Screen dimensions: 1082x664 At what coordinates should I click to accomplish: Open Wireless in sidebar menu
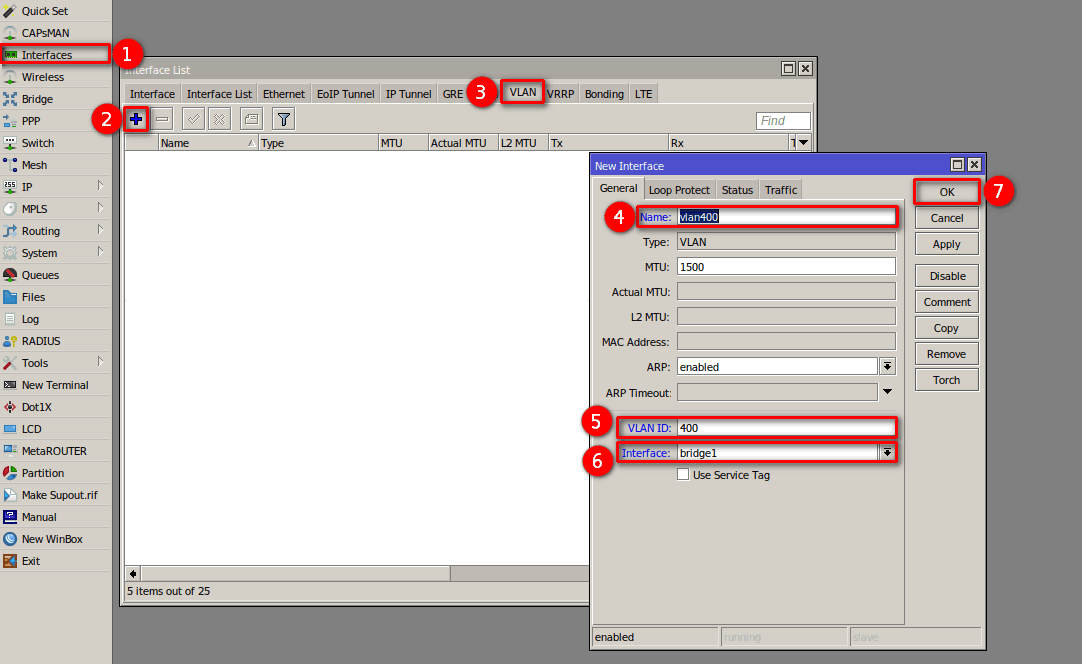pyautogui.click(x=42, y=77)
